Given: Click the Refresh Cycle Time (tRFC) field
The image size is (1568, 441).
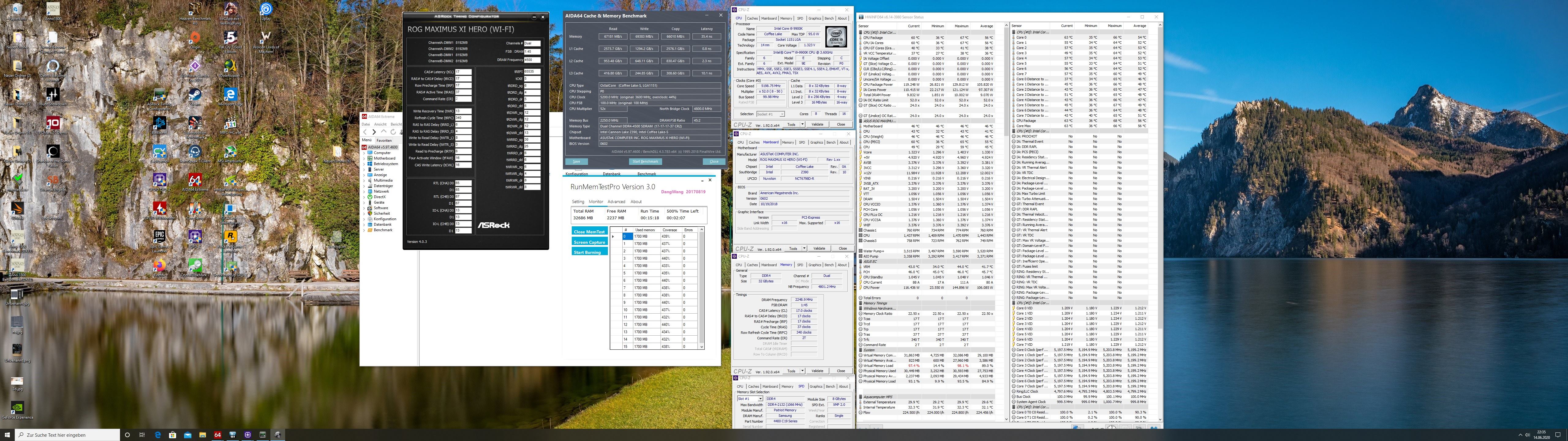Looking at the screenshot, I should click(463, 118).
